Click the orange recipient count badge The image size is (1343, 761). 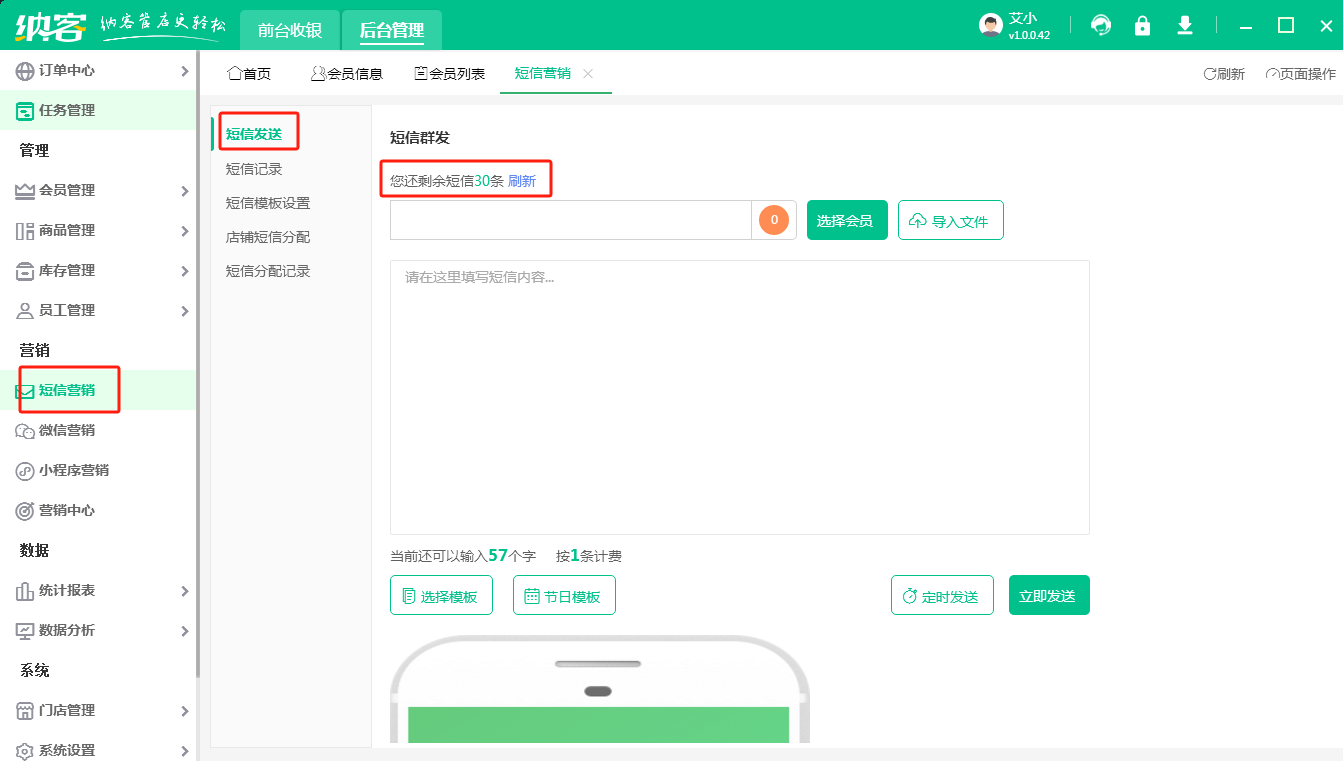(x=774, y=220)
